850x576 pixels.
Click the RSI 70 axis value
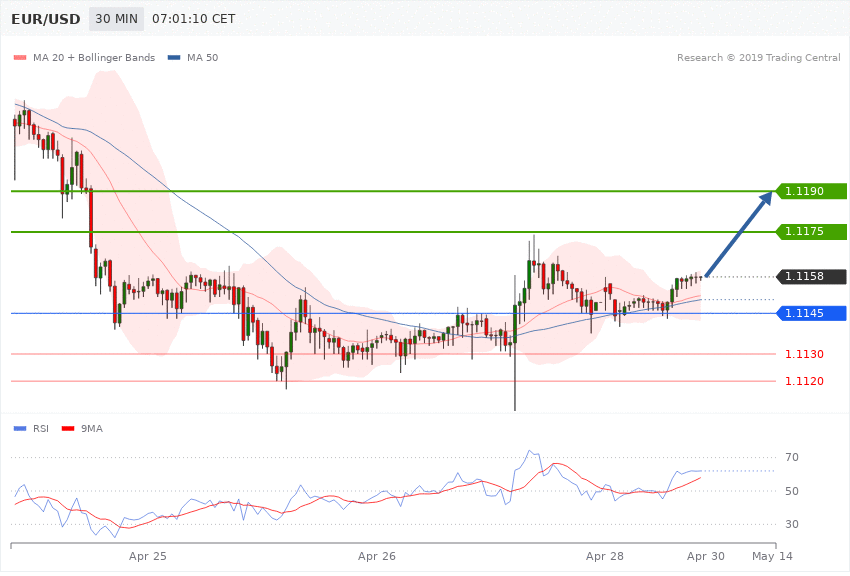pos(791,457)
